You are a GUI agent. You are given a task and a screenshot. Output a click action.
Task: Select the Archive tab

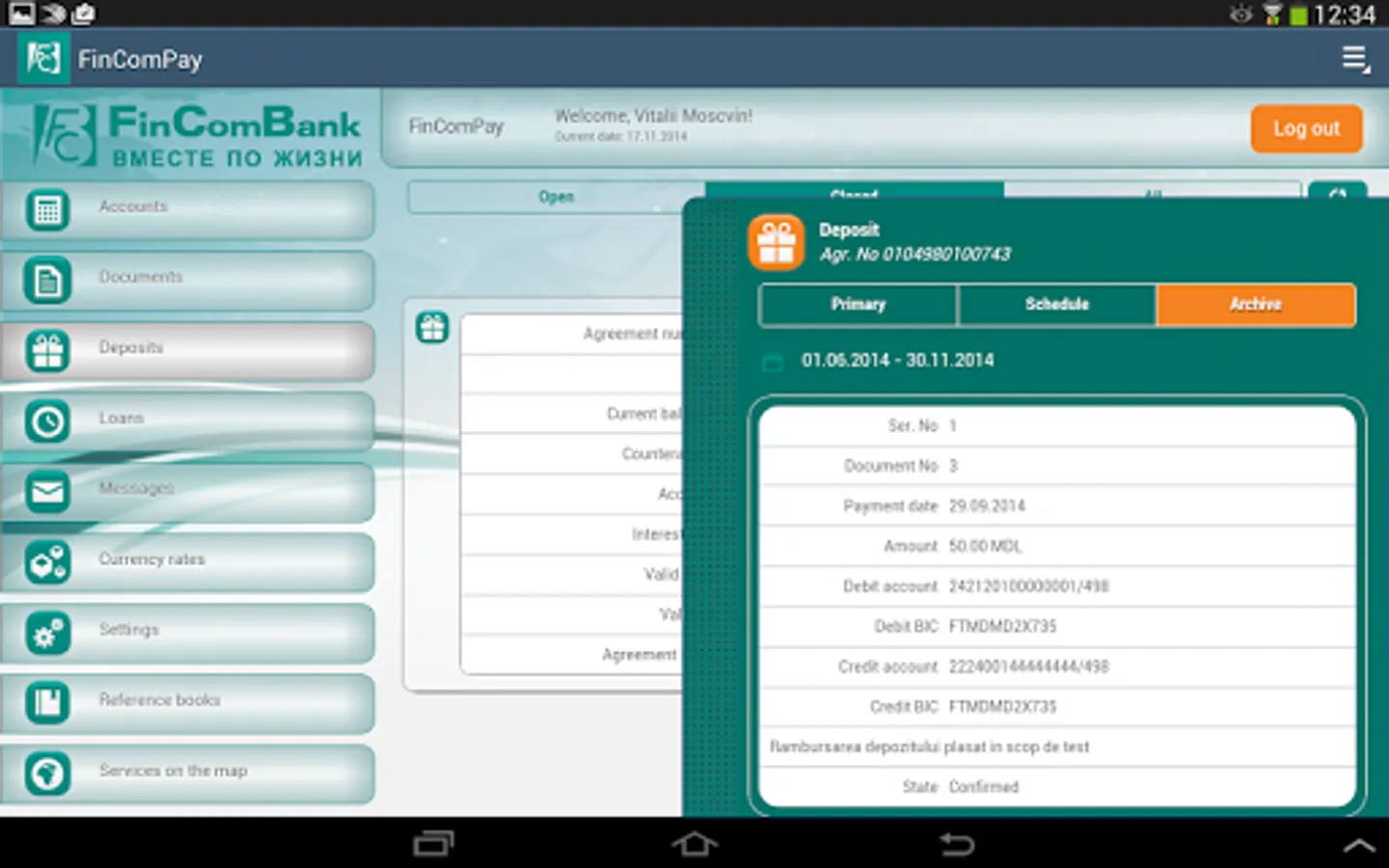pos(1256,305)
